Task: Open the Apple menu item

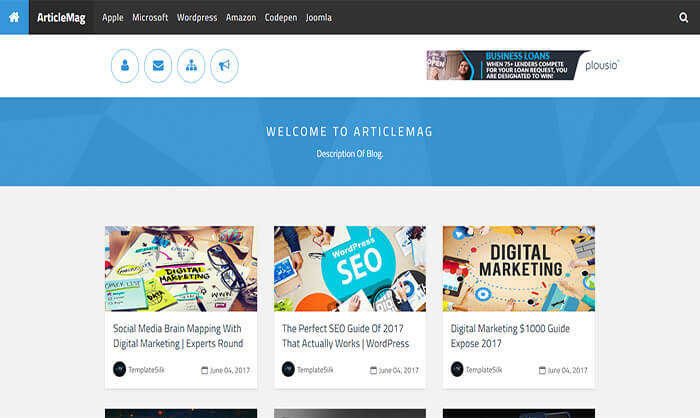Action: [112, 17]
